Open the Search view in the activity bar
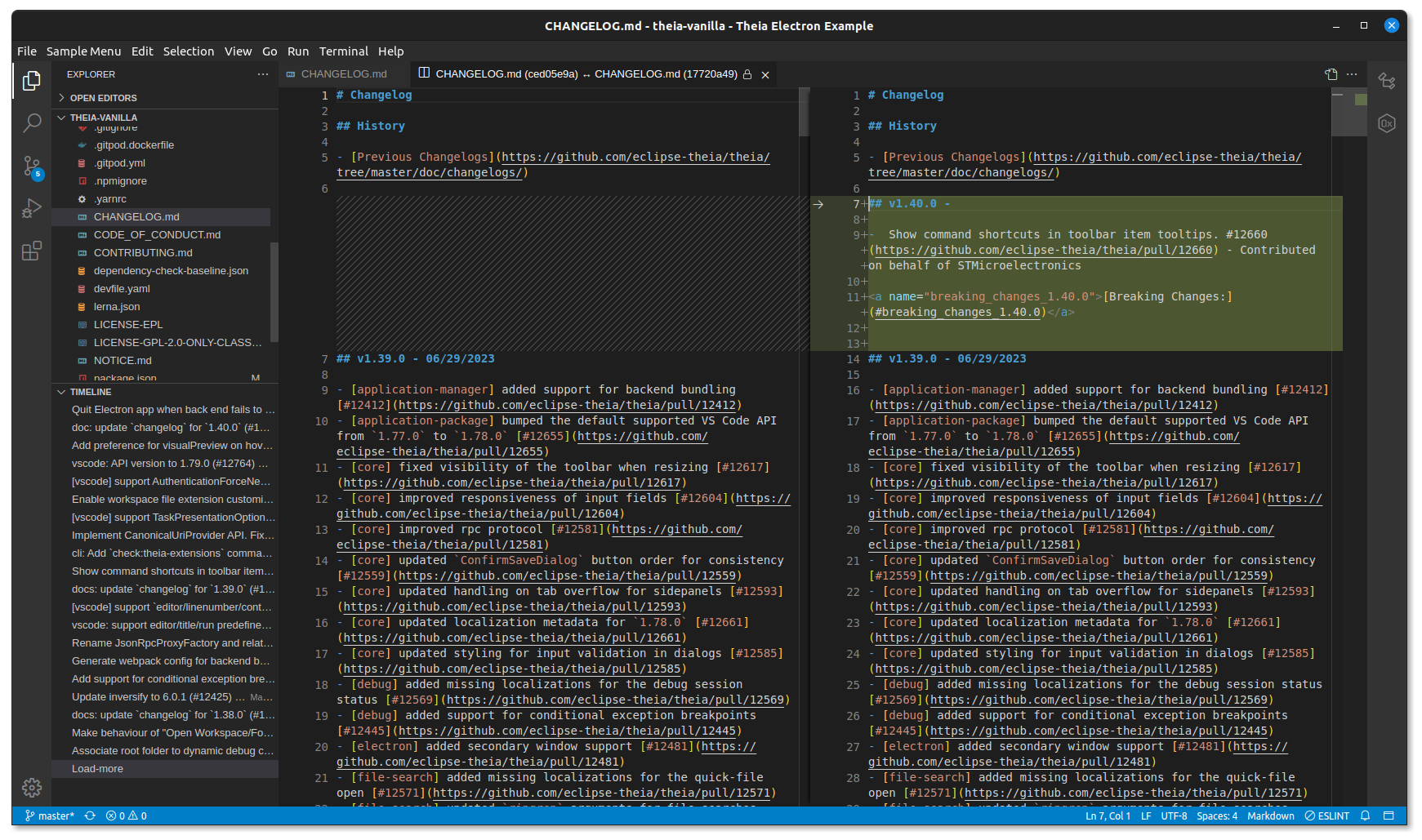This screenshot has height=840, width=1422. 31,122
